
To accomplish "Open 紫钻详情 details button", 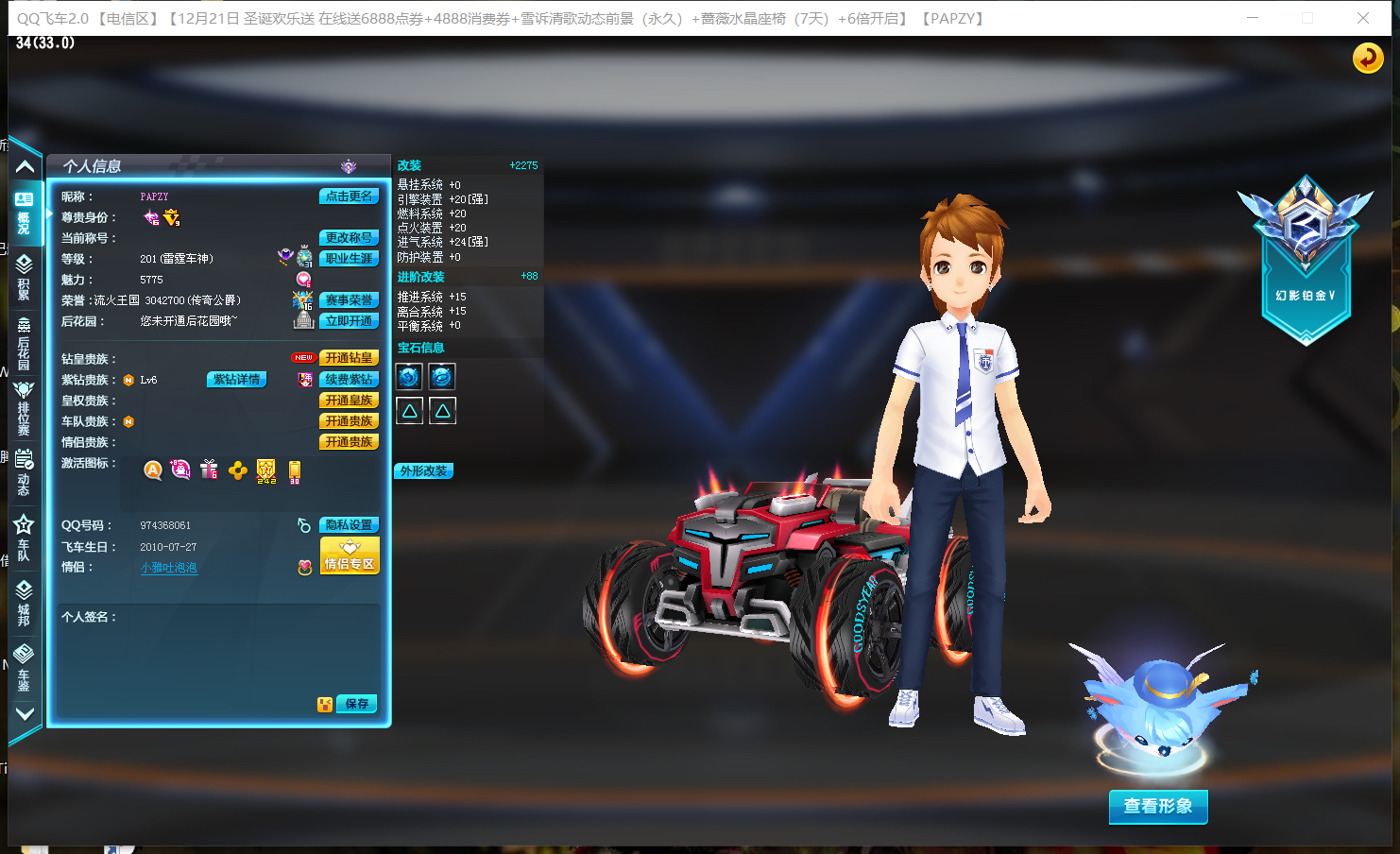I will click(x=236, y=380).
